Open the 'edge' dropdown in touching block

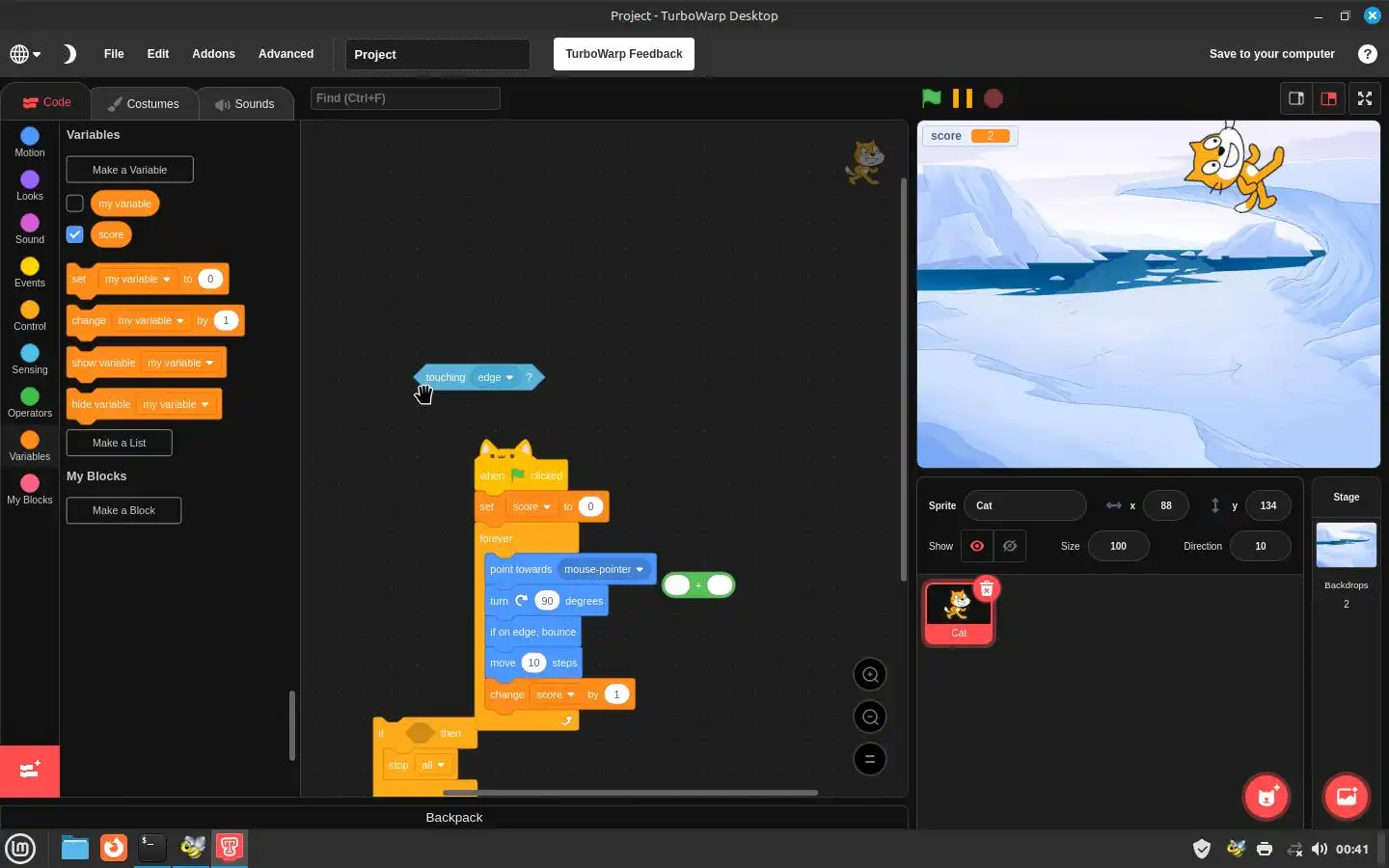(x=495, y=377)
